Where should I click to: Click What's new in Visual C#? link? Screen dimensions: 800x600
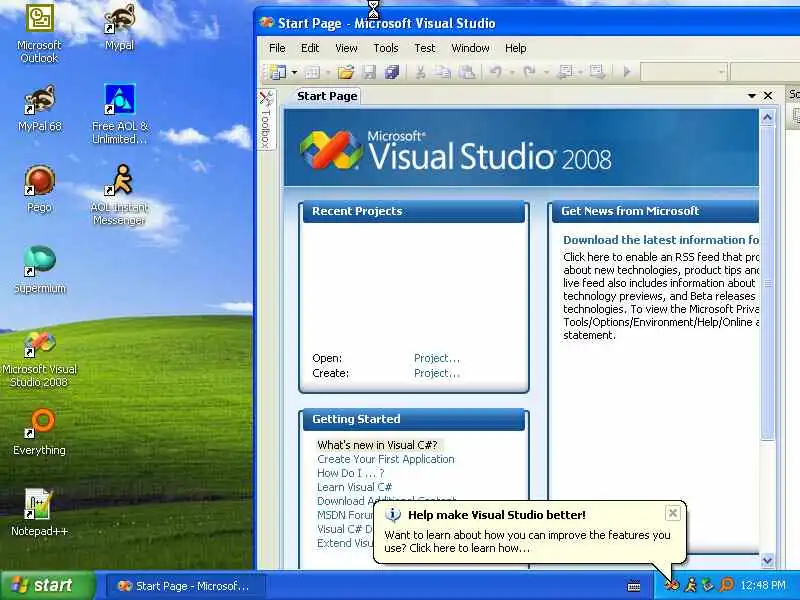coord(377,445)
